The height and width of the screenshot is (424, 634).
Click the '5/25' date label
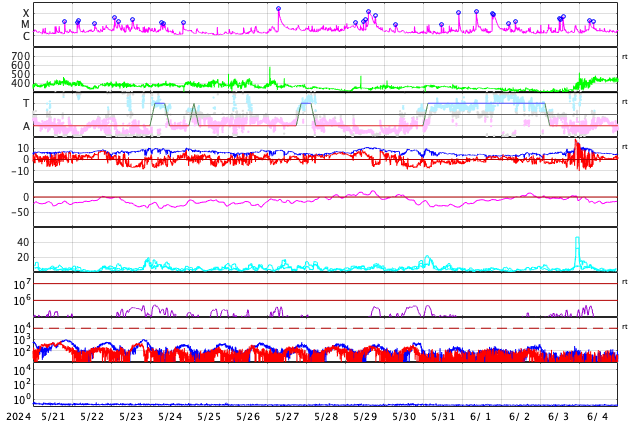(209, 417)
